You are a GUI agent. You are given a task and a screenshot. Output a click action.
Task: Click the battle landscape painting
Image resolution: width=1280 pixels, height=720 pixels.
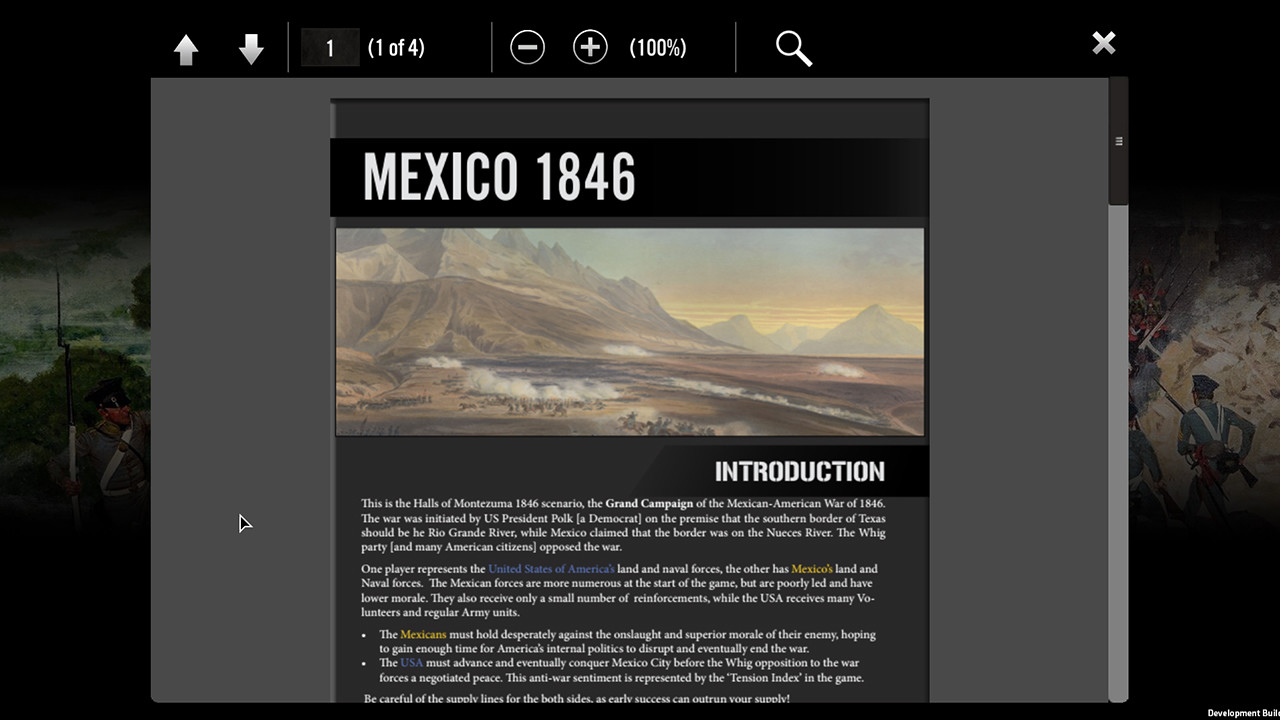click(630, 331)
